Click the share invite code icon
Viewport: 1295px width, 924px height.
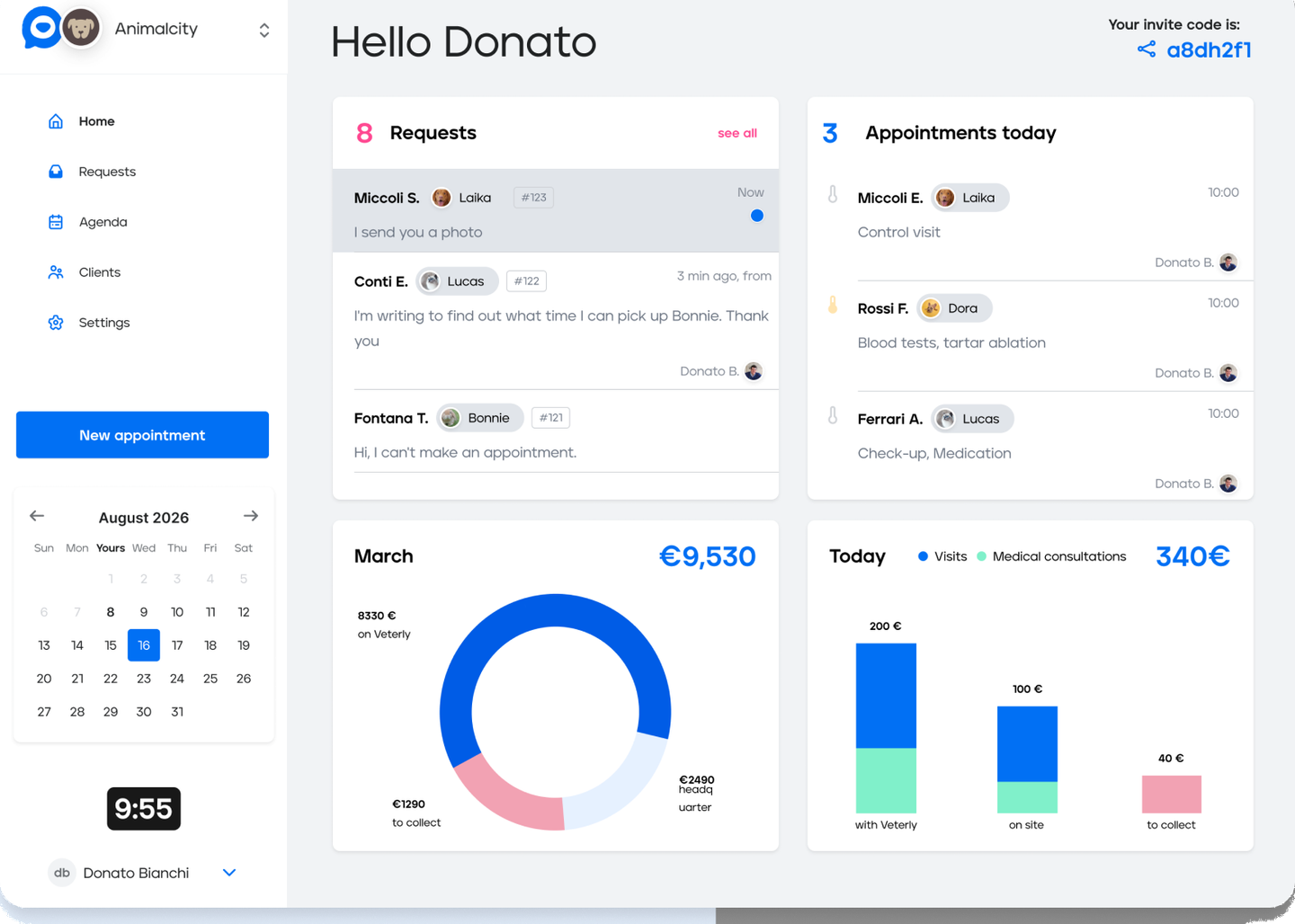pyautogui.click(x=1147, y=49)
